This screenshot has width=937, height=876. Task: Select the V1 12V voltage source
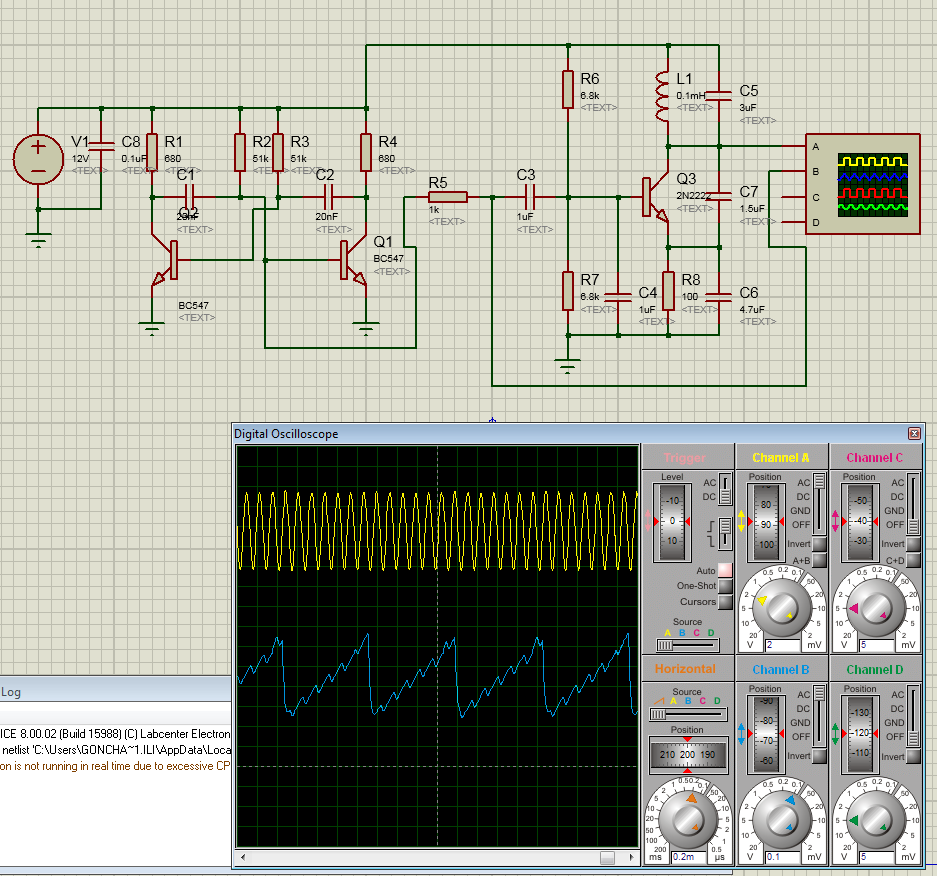point(38,160)
